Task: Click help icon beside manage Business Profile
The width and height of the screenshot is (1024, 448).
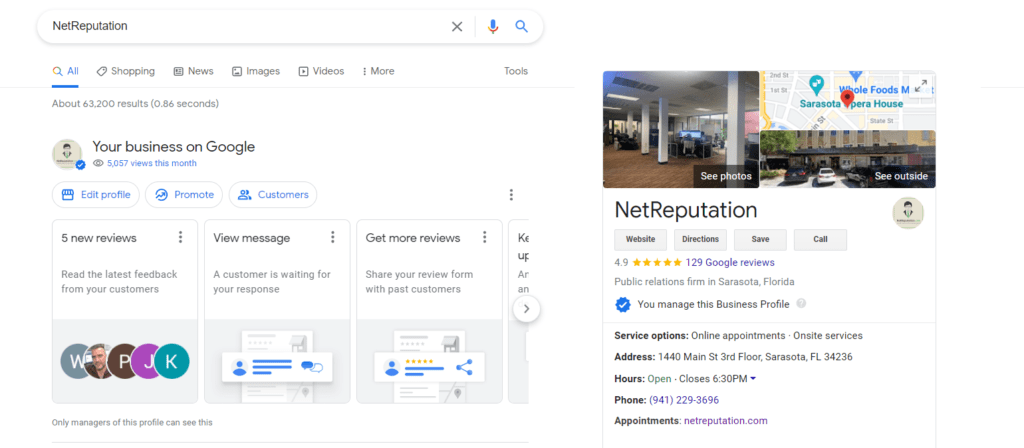Action: click(801, 304)
